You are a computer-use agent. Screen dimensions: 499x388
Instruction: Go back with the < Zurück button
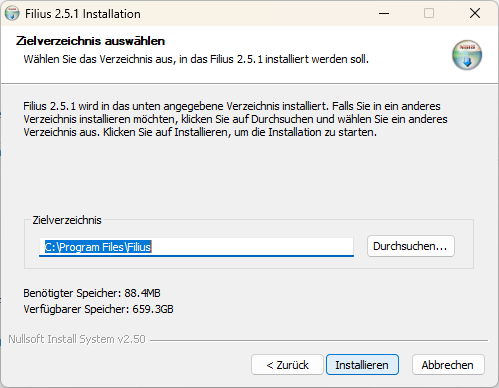[x=287, y=365]
